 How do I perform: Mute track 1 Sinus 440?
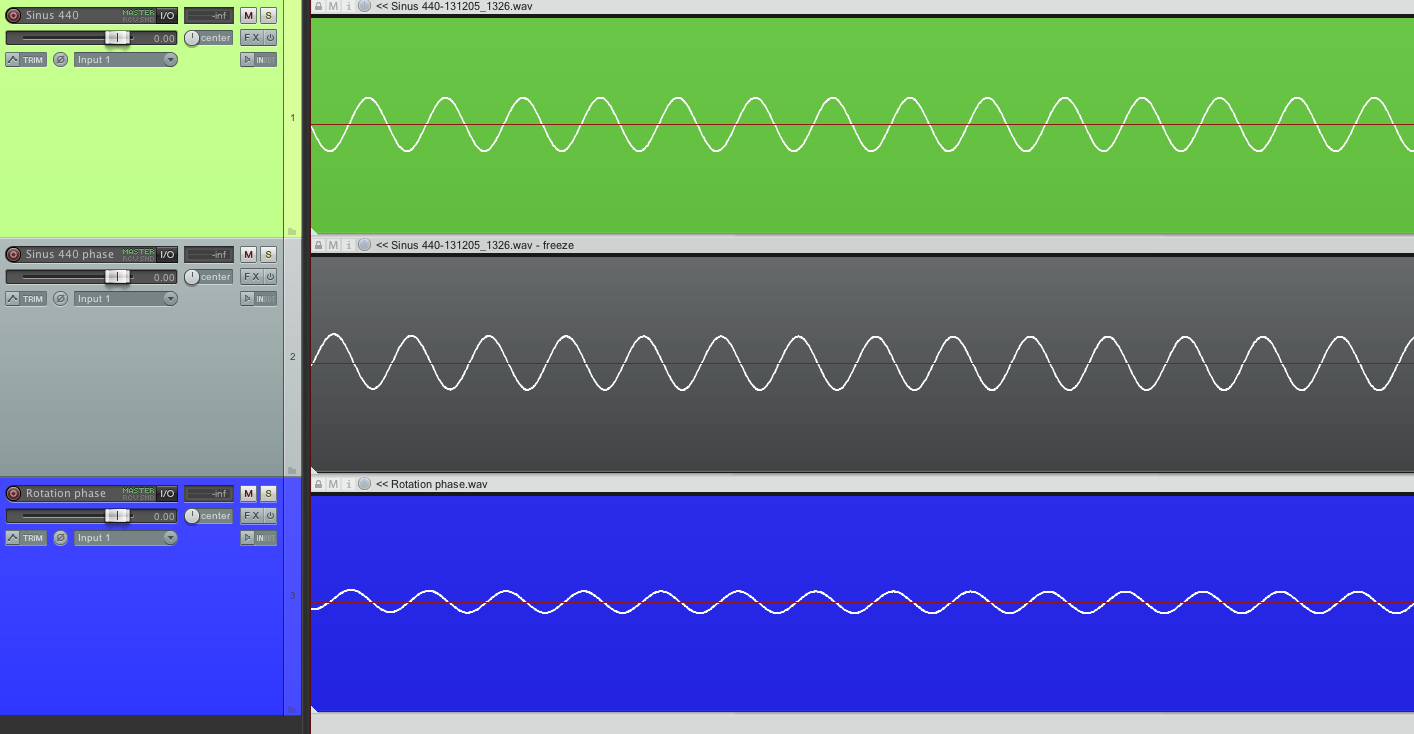[248, 15]
